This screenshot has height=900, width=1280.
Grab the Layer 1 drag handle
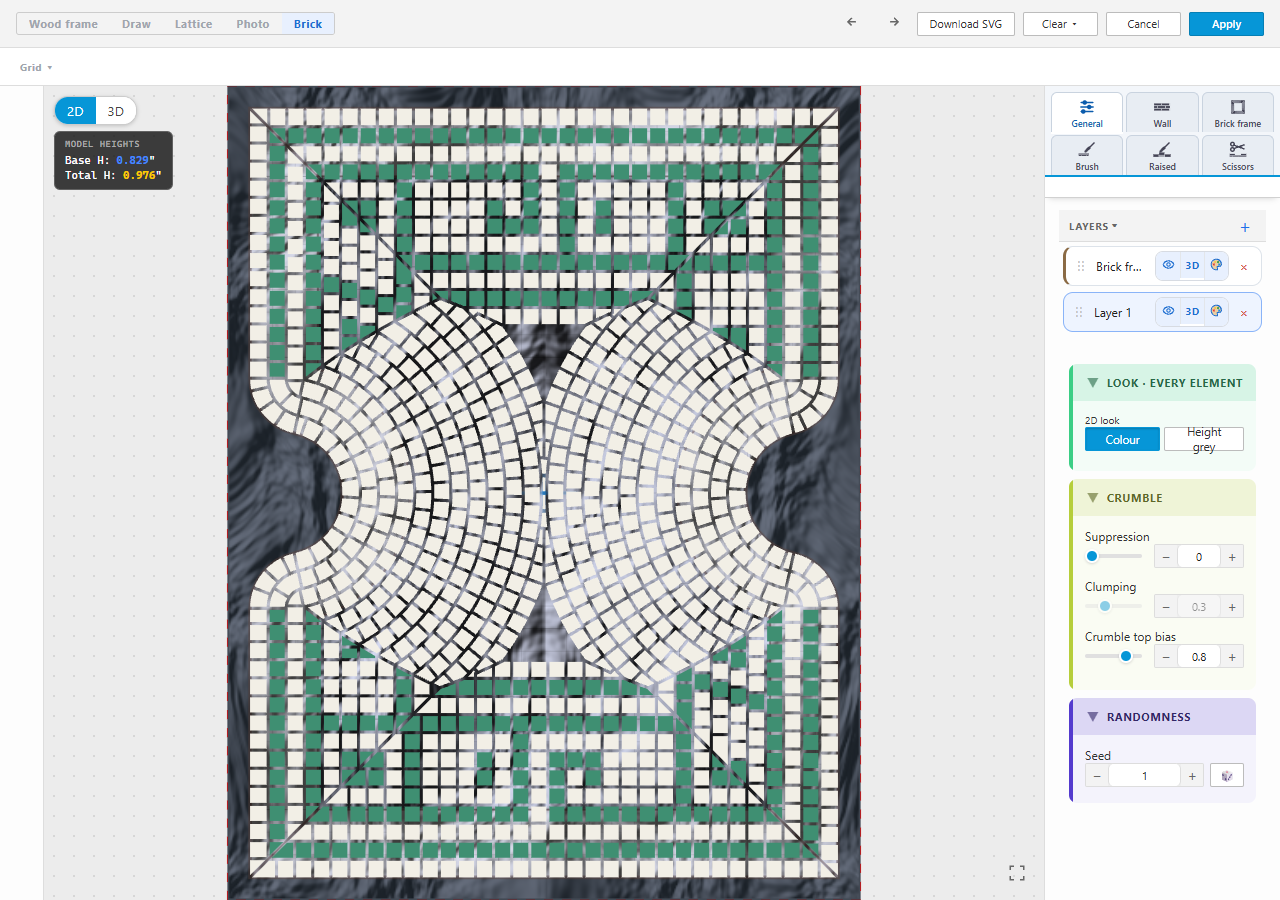pyautogui.click(x=1080, y=313)
